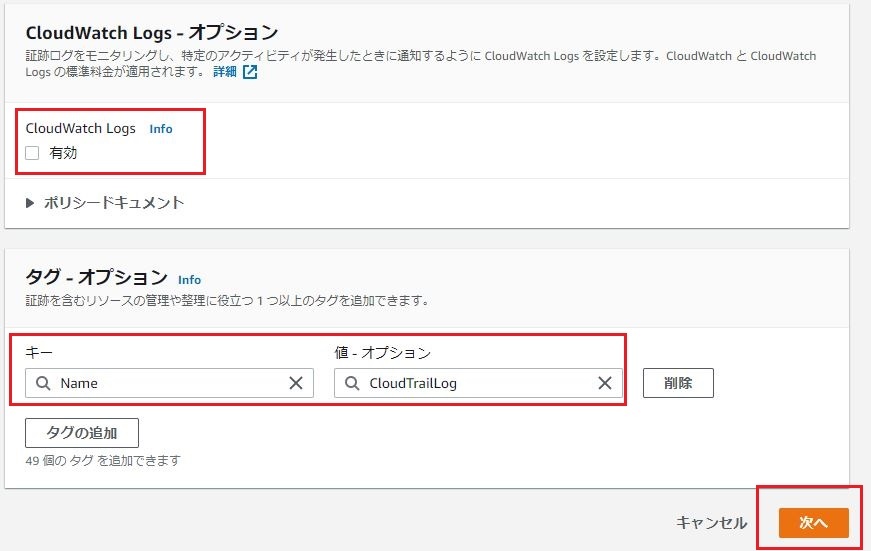Open CloudWatch Logs Info link

coord(161,129)
